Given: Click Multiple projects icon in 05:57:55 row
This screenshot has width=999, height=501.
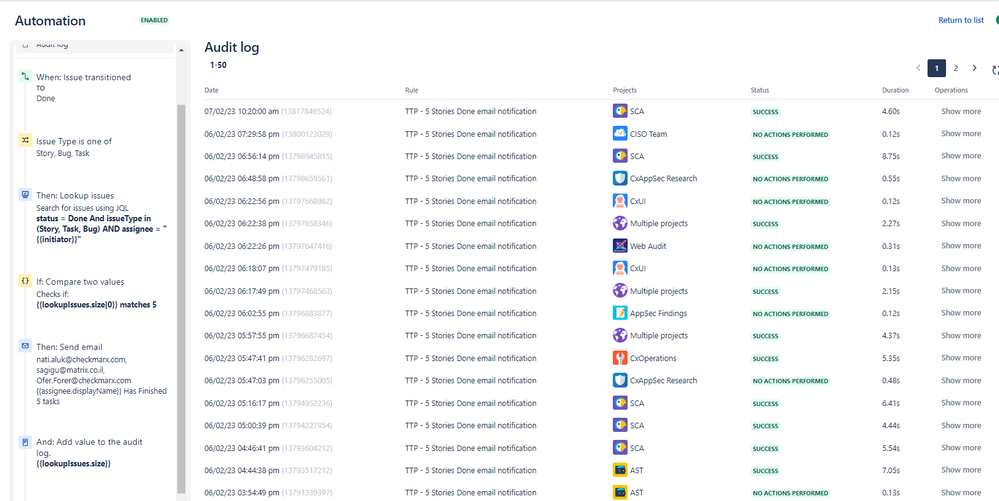Looking at the screenshot, I should click(620, 335).
